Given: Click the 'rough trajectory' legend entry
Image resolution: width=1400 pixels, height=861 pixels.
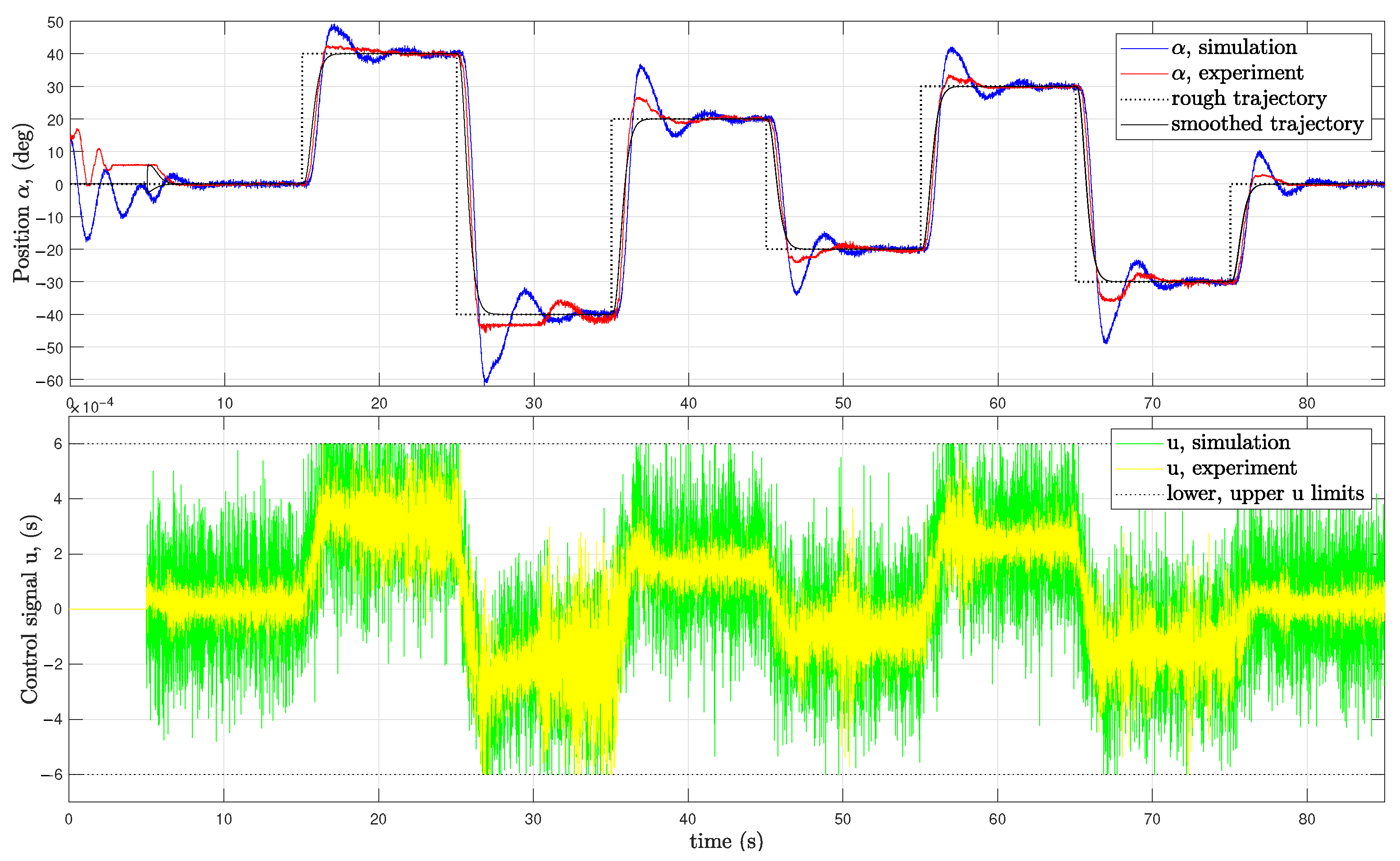Looking at the screenshot, I should pyautogui.click(x=1248, y=99).
